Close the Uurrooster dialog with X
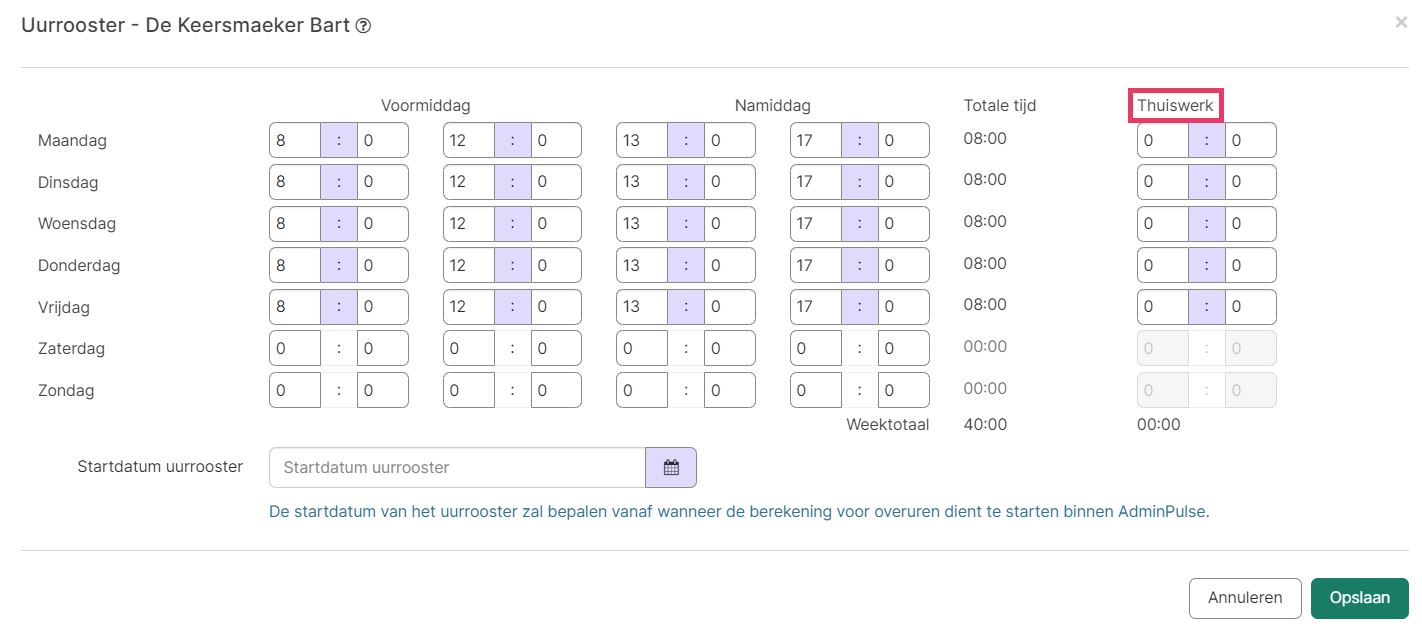Viewport: 1422px width, 633px height. pos(1401,22)
